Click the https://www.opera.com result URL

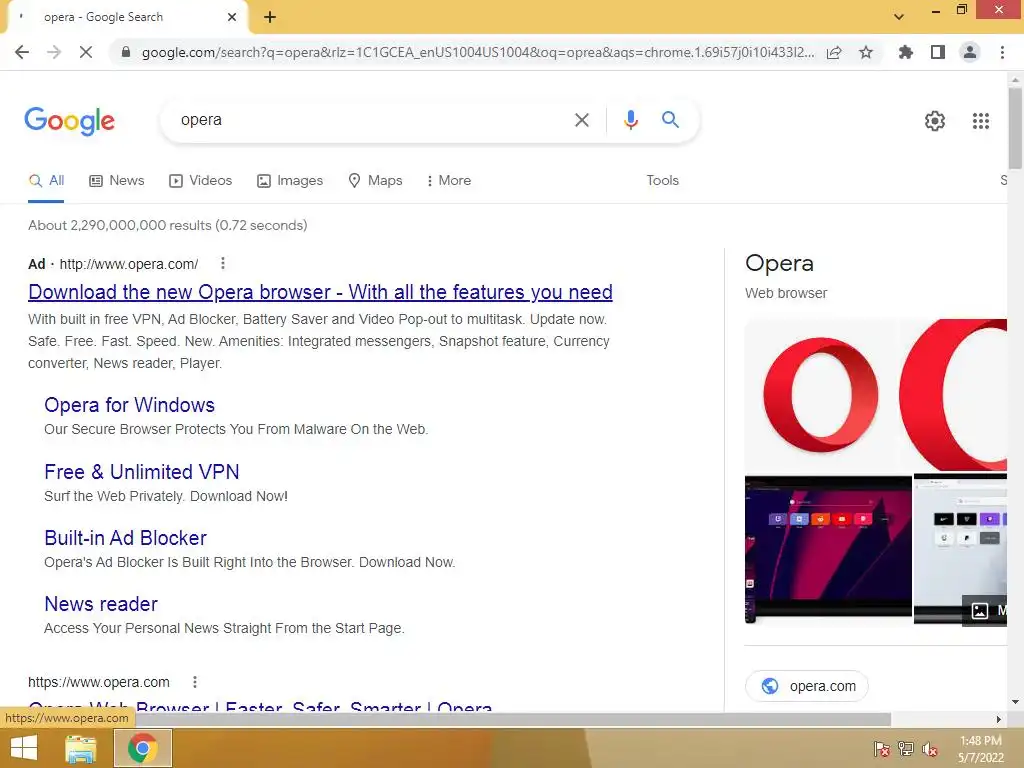(99, 682)
